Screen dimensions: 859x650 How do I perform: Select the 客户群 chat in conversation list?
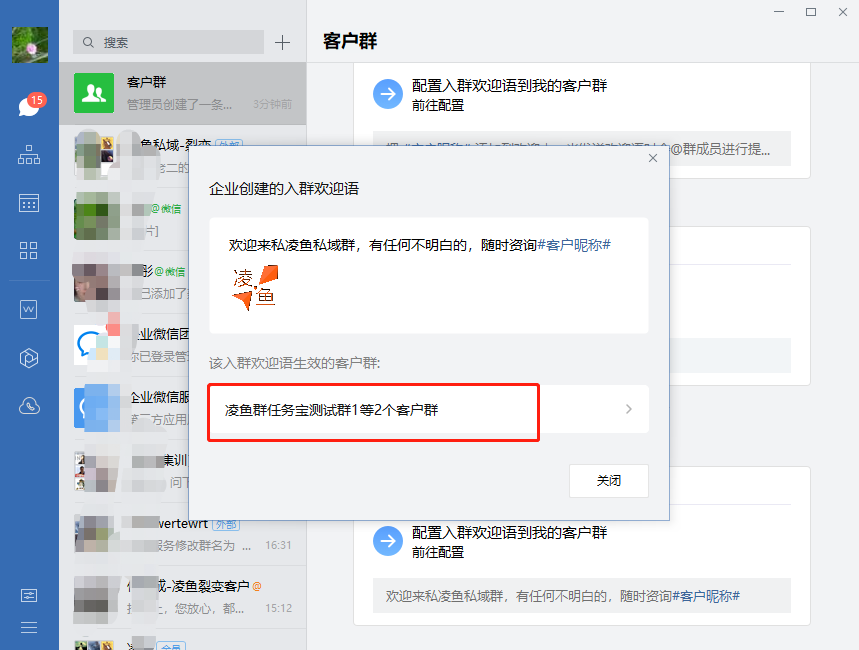click(182, 92)
